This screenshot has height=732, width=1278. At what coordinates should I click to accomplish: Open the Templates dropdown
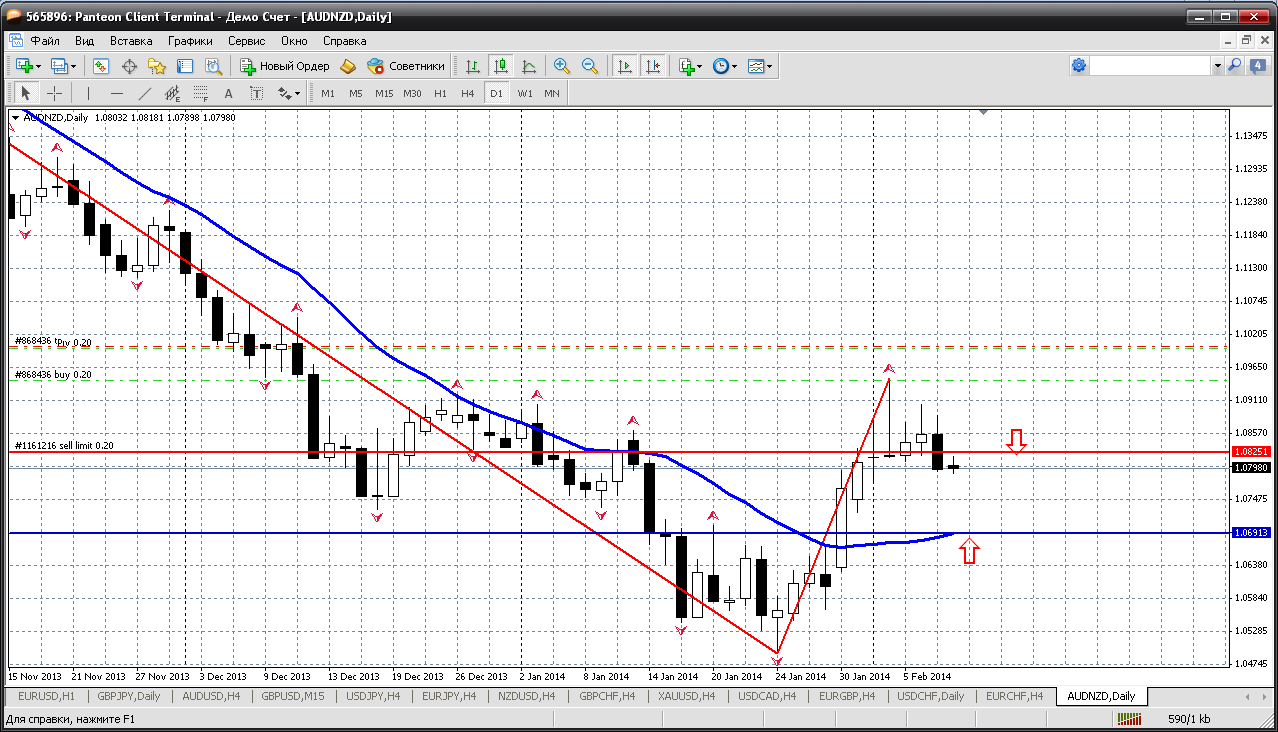tap(760, 66)
